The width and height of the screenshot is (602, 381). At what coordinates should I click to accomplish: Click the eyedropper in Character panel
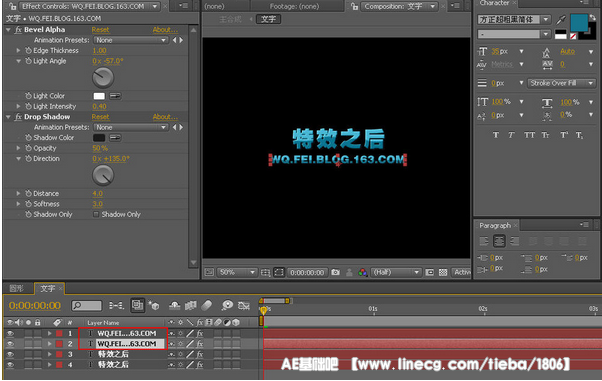pyautogui.click(x=561, y=20)
